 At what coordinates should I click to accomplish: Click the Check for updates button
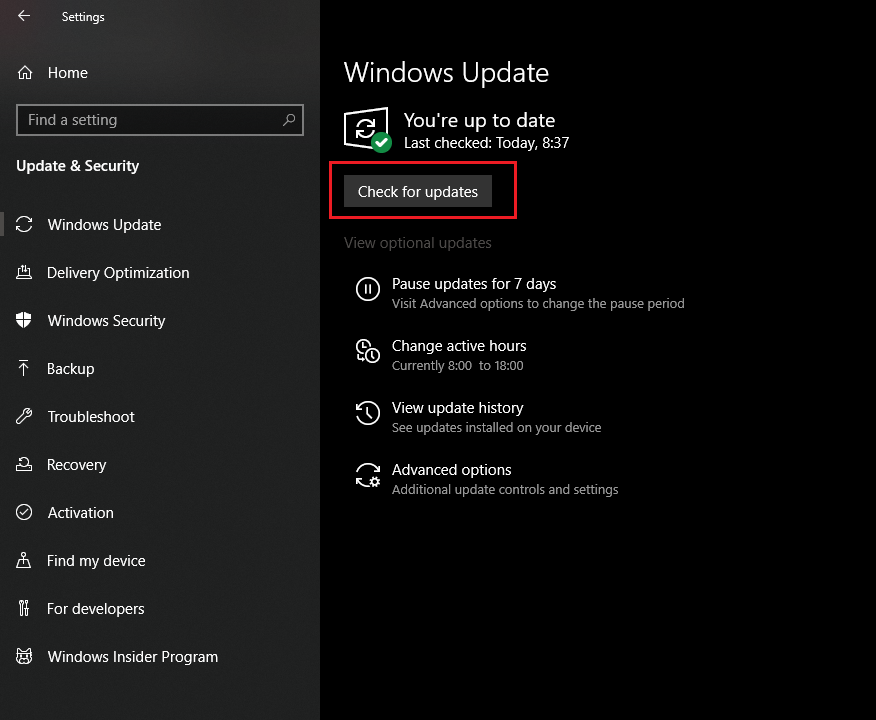coord(418,192)
